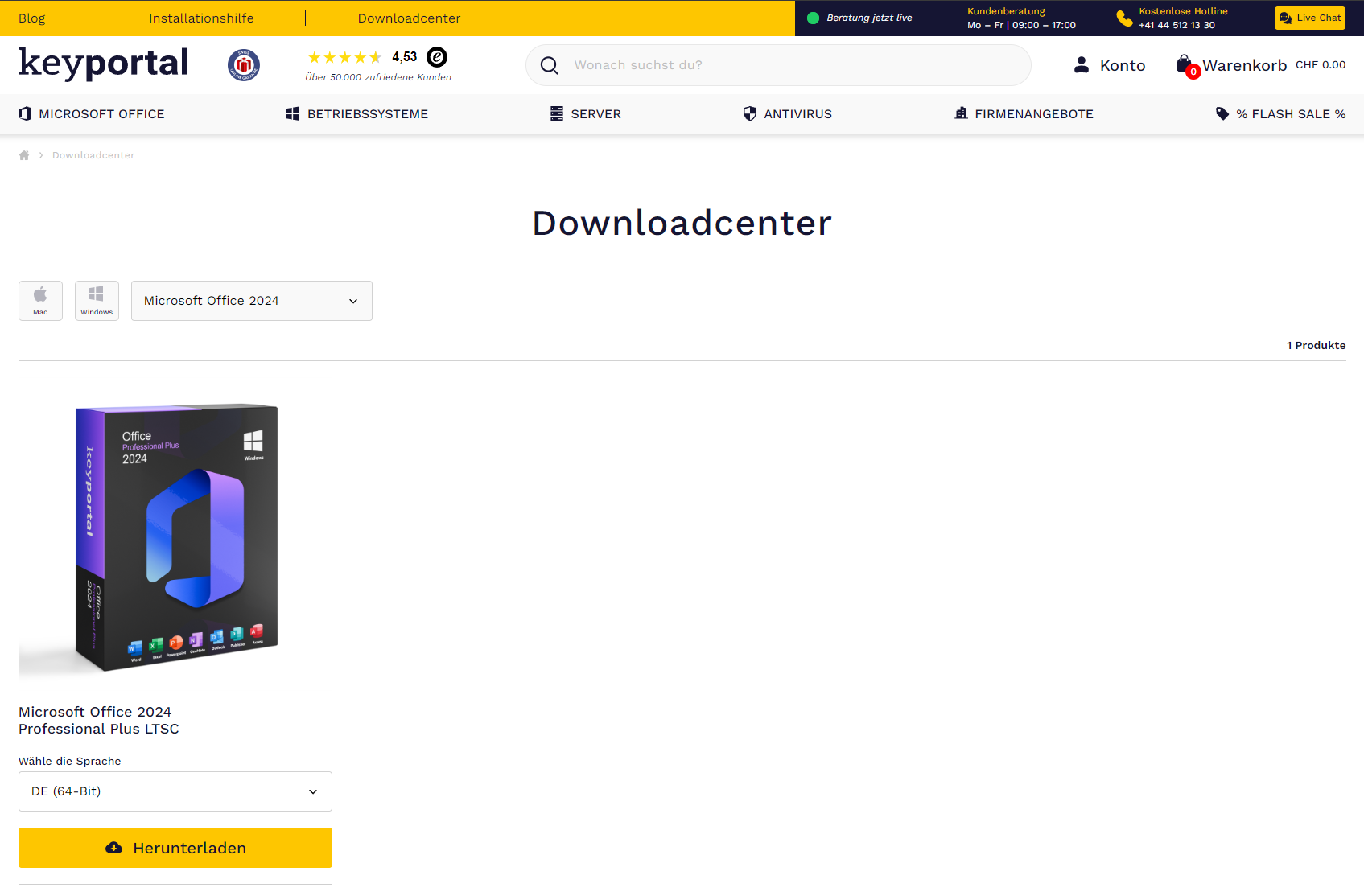Expand the Microsoft Office 2024 dropdown
The width and height of the screenshot is (1364, 896).
(251, 301)
